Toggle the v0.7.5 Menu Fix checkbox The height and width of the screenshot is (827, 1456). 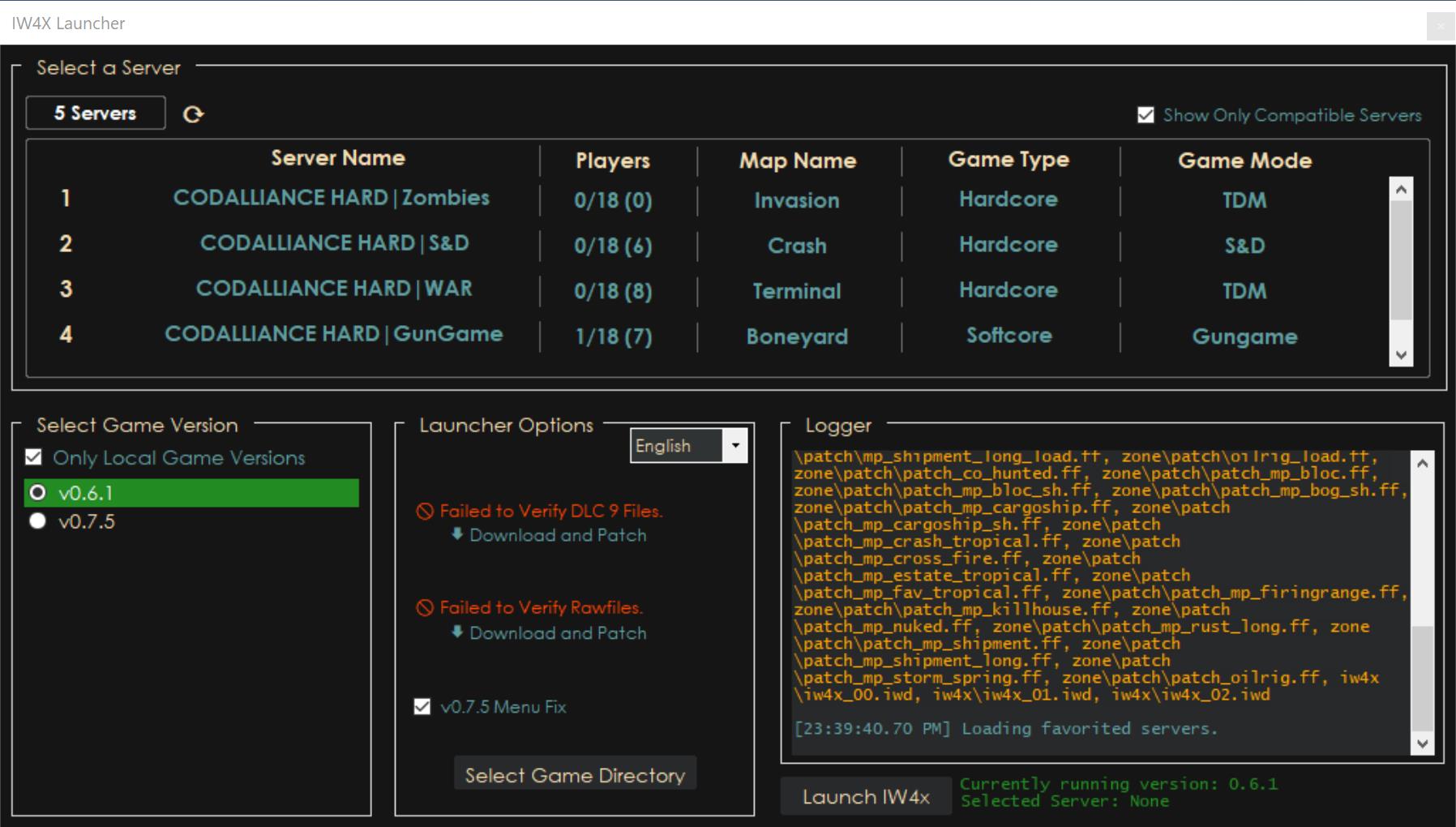(x=422, y=706)
